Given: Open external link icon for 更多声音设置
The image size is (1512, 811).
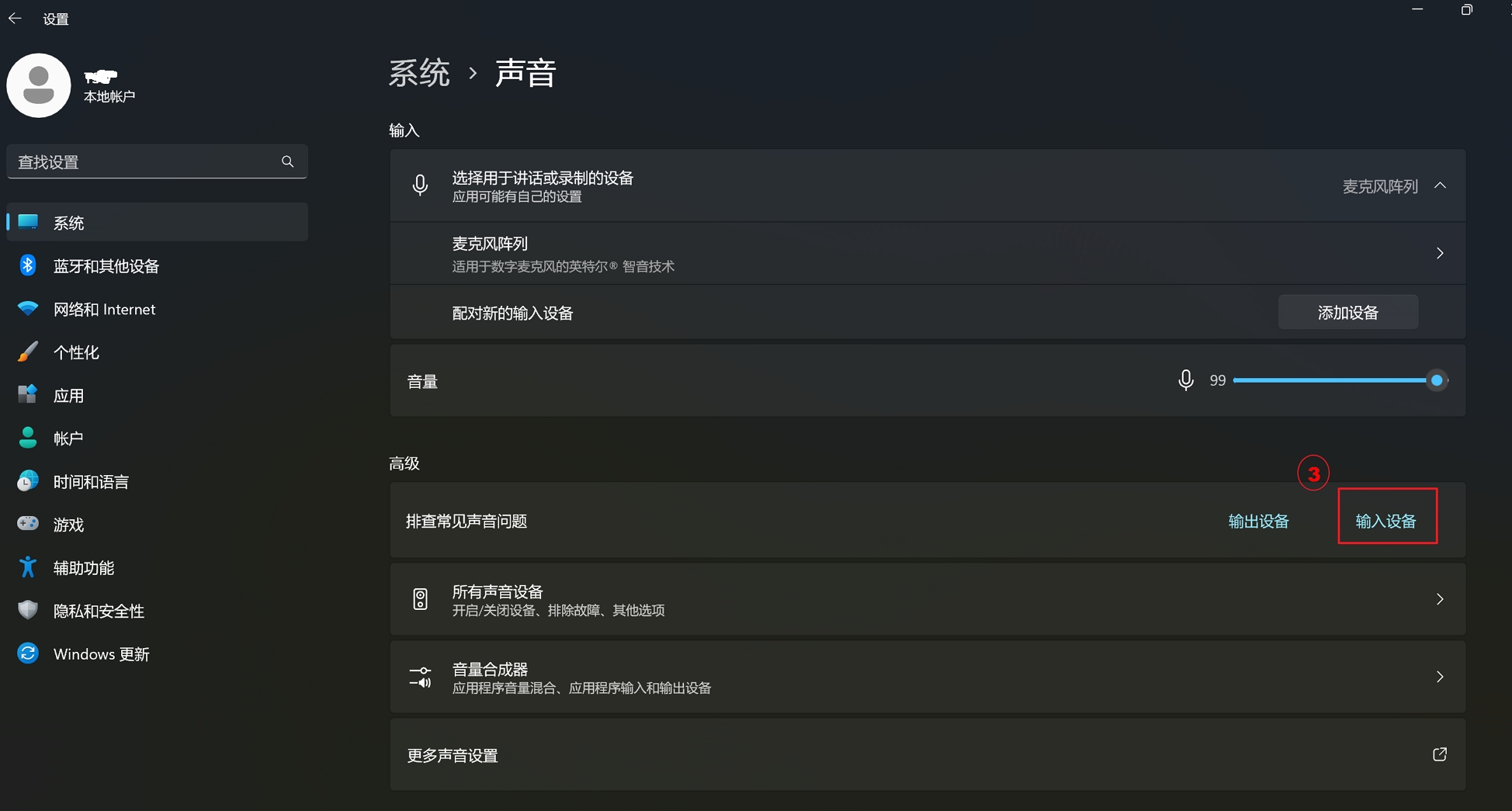Looking at the screenshot, I should 1440,754.
